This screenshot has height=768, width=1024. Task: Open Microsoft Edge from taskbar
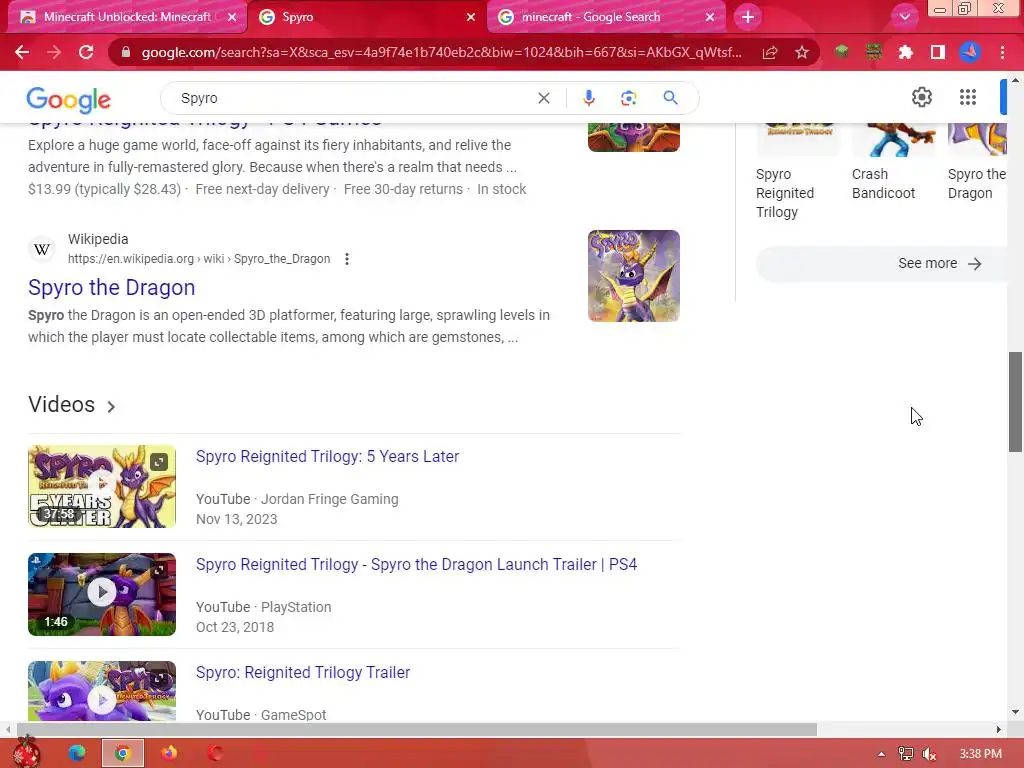[x=76, y=753]
